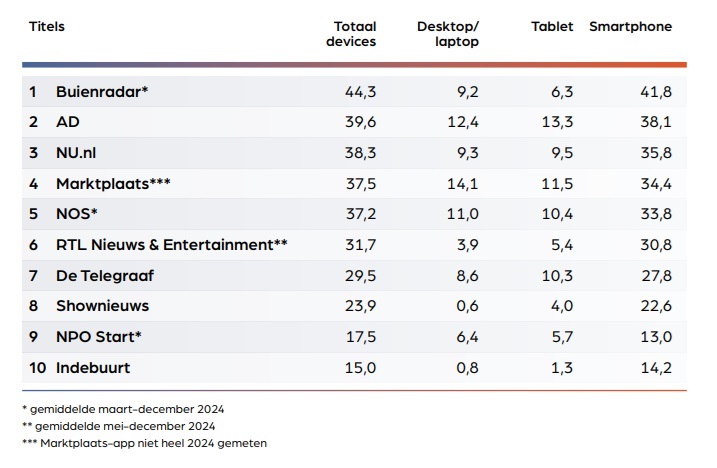Click Shownieuws total value 23,9
The height and width of the screenshot is (468, 717).
coord(360,306)
